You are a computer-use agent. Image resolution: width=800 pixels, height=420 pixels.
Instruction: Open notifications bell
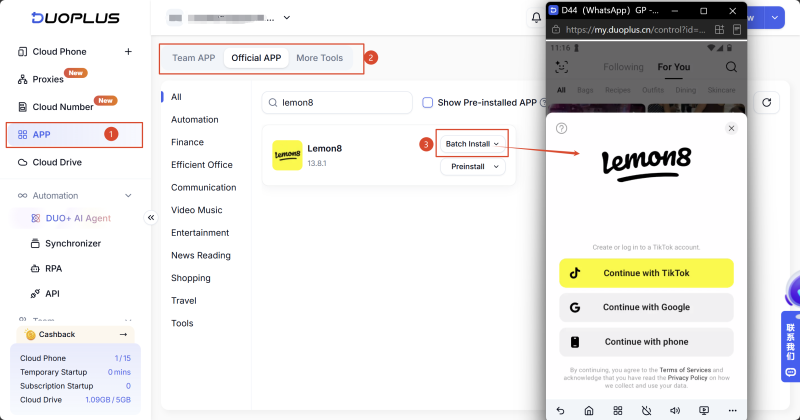click(x=536, y=18)
